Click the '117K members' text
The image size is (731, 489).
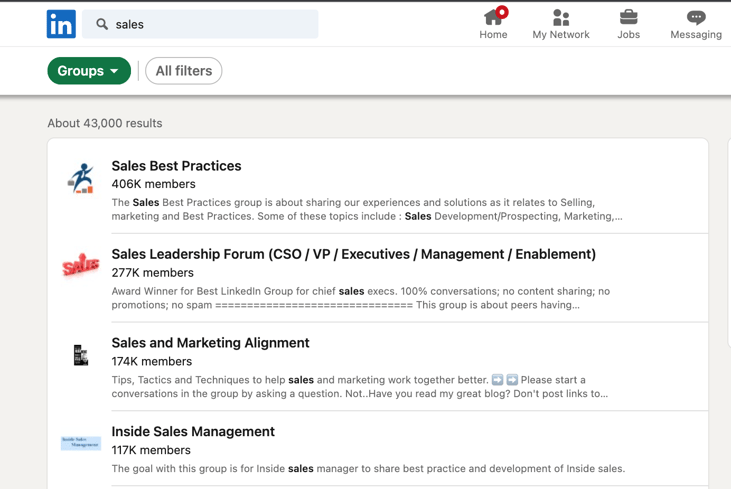151,450
